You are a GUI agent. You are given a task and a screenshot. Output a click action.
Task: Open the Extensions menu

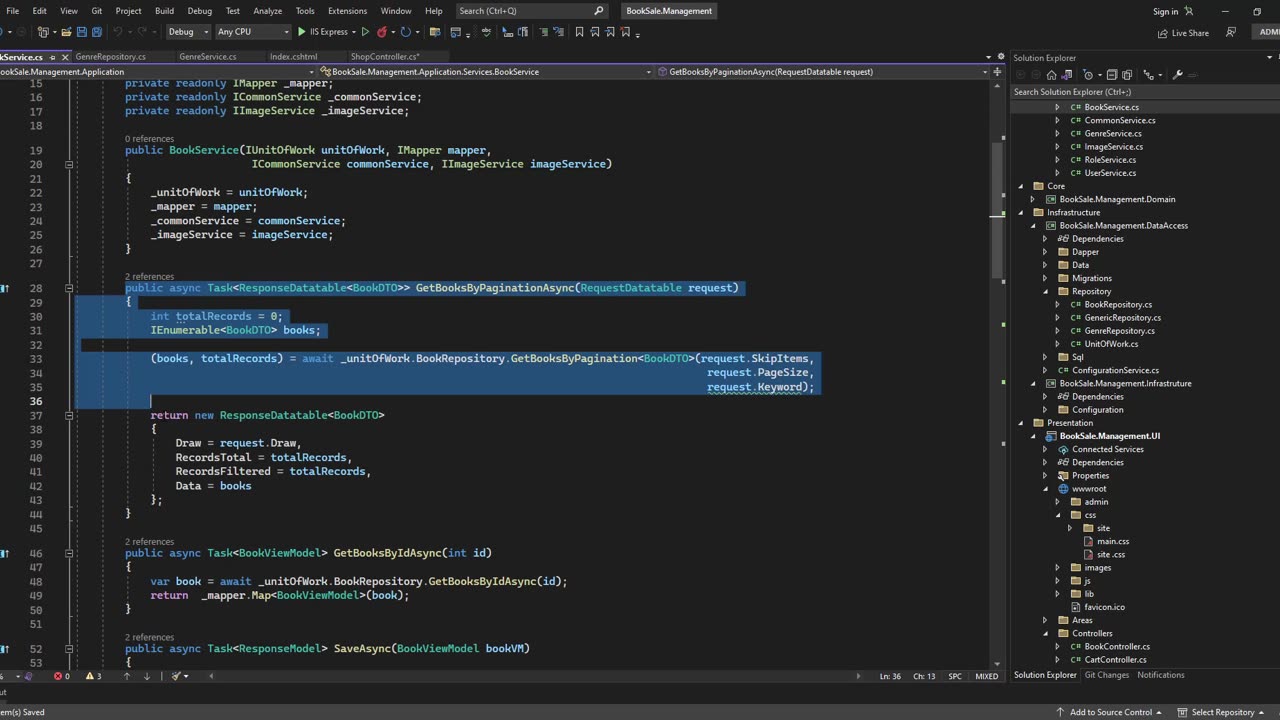(347, 11)
